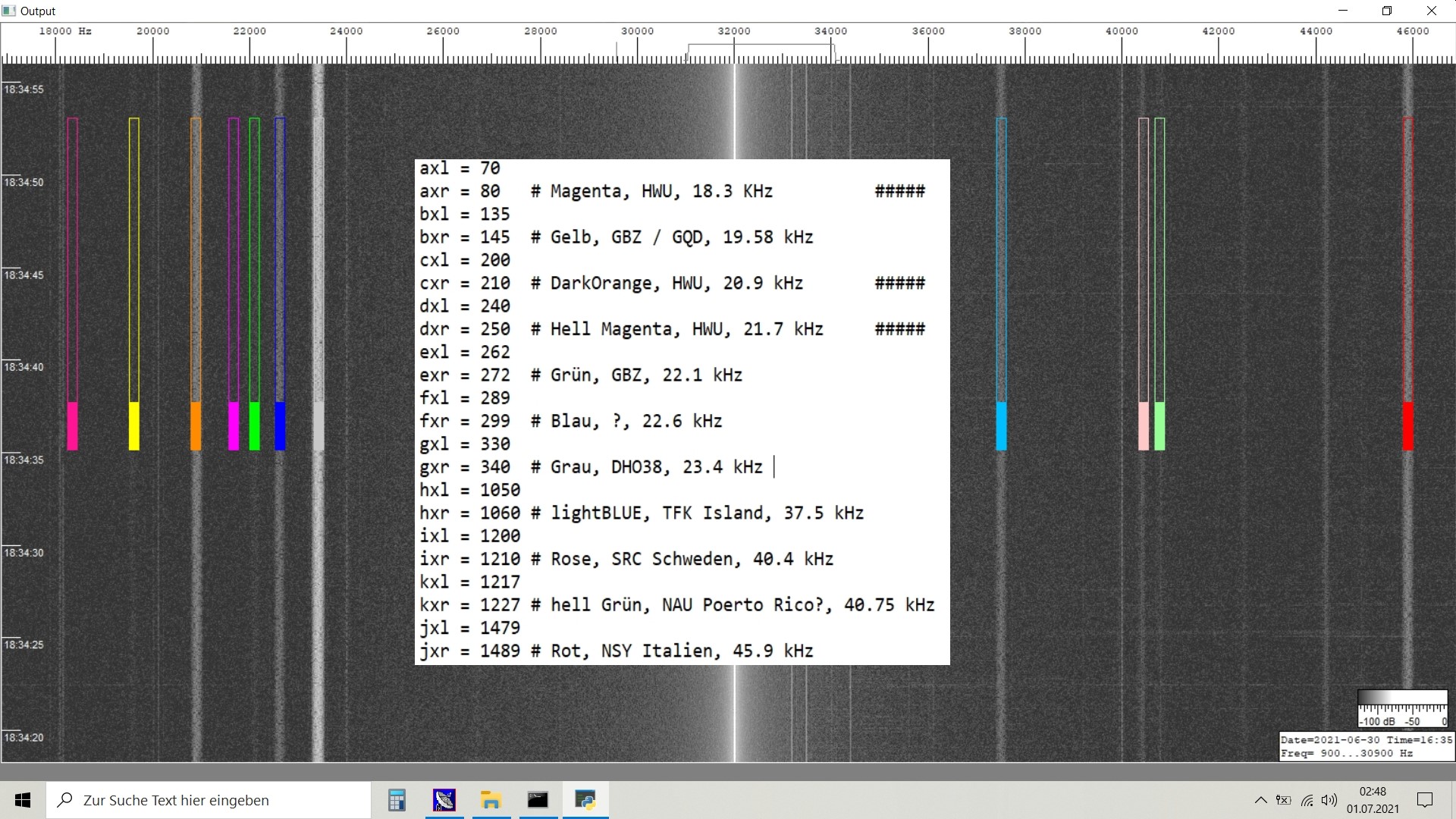Open the notification center icon
Screen dimensions: 1456x819
click(1425, 800)
